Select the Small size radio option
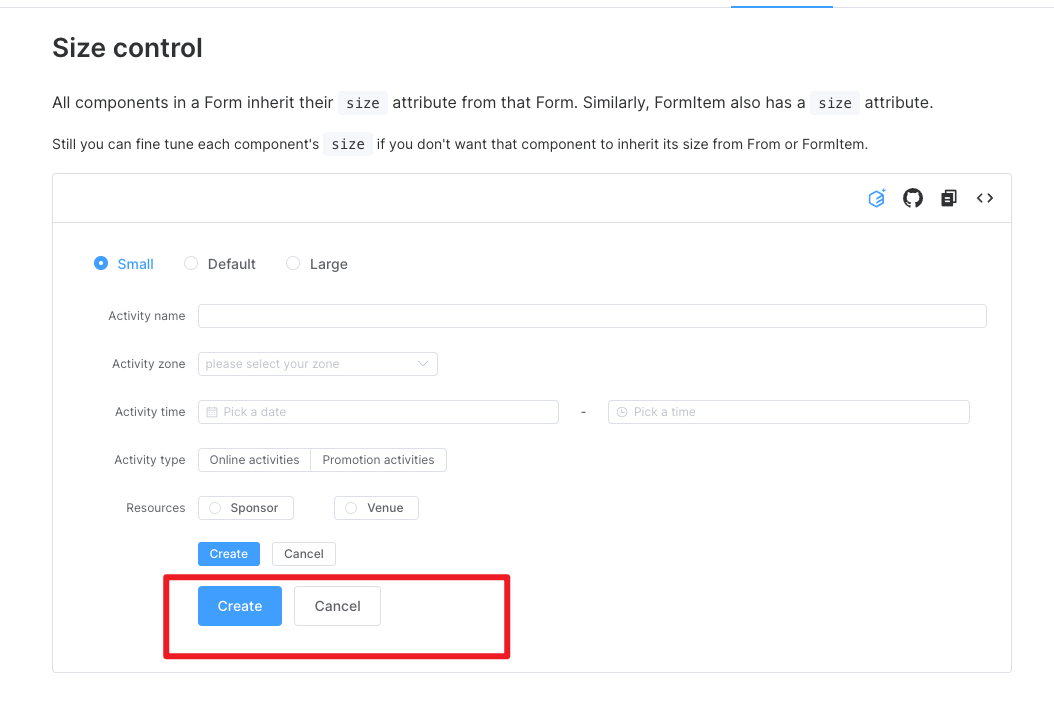The image size is (1054, 712). 101,264
